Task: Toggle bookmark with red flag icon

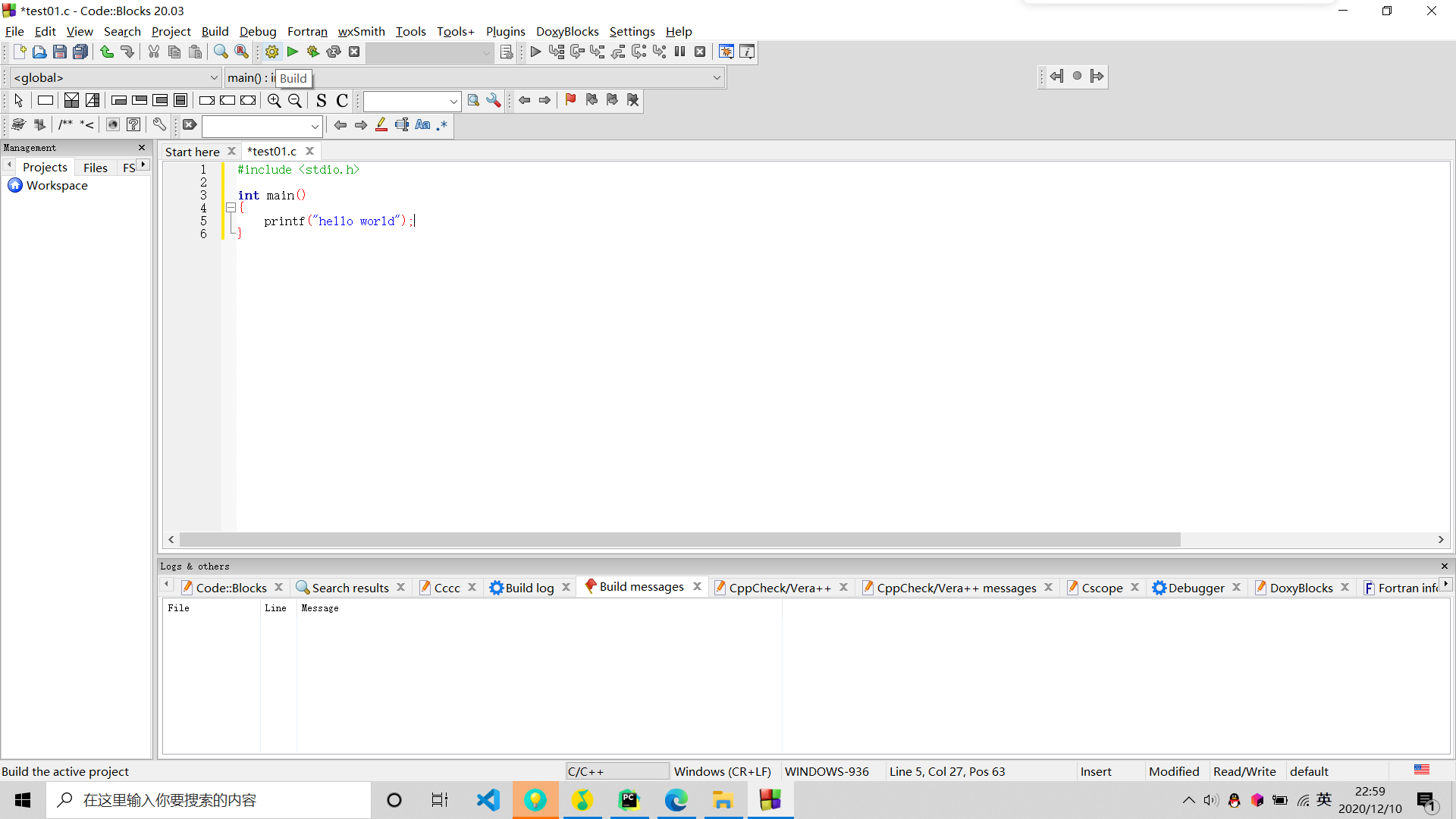Action: (x=570, y=100)
